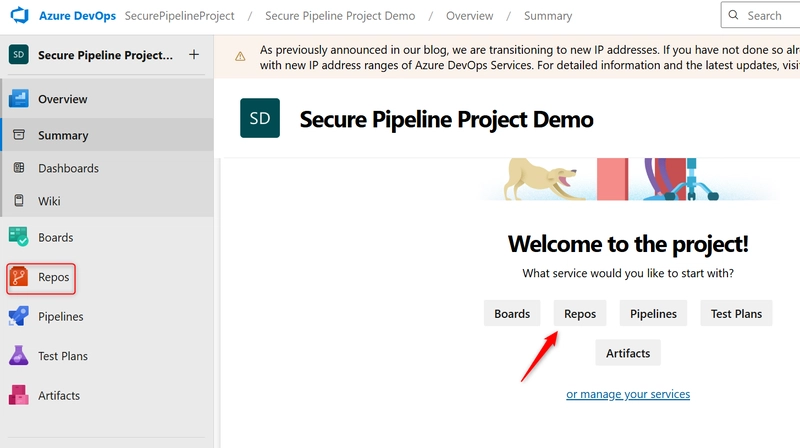Click the Boards service button
This screenshot has width=800, height=448.
click(x=512, y=313)
